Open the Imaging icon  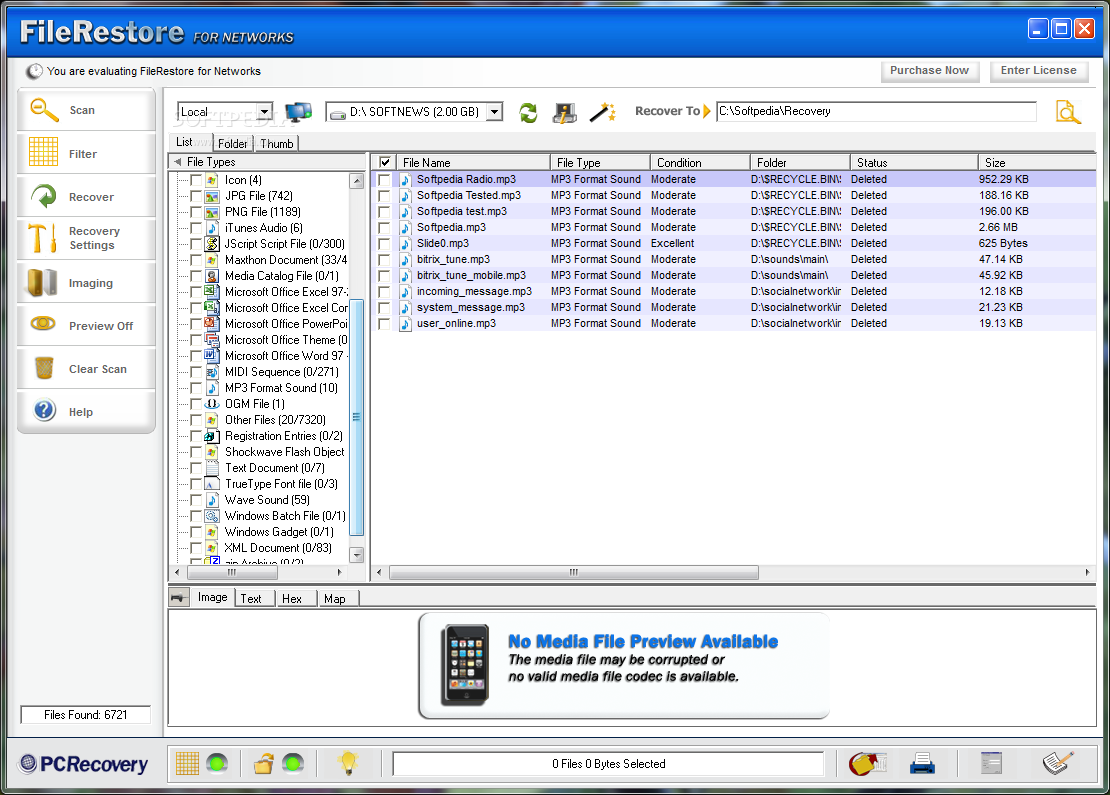click(x=42, y=282)
